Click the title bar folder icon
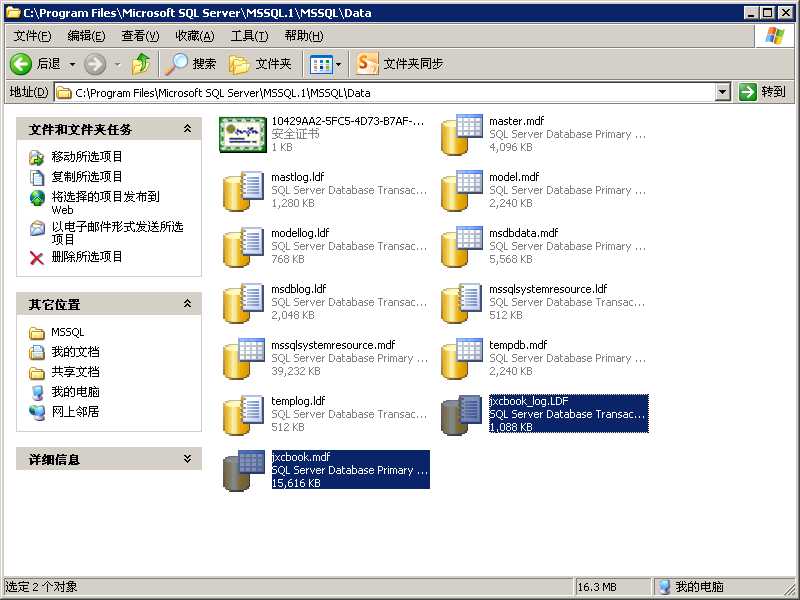 point(13,13)
